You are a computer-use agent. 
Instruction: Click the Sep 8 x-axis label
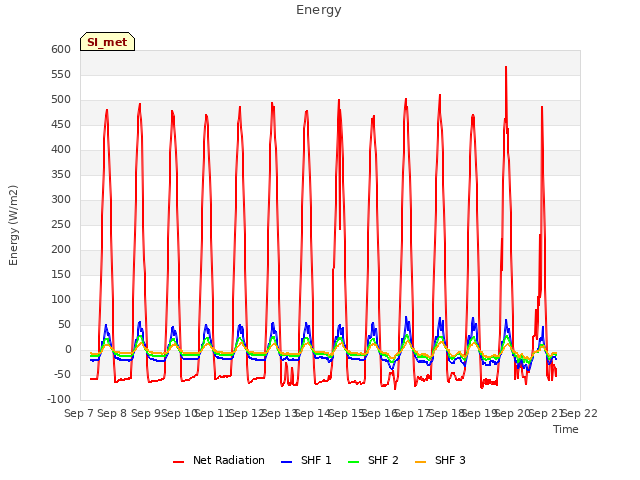tap(112, 413)
